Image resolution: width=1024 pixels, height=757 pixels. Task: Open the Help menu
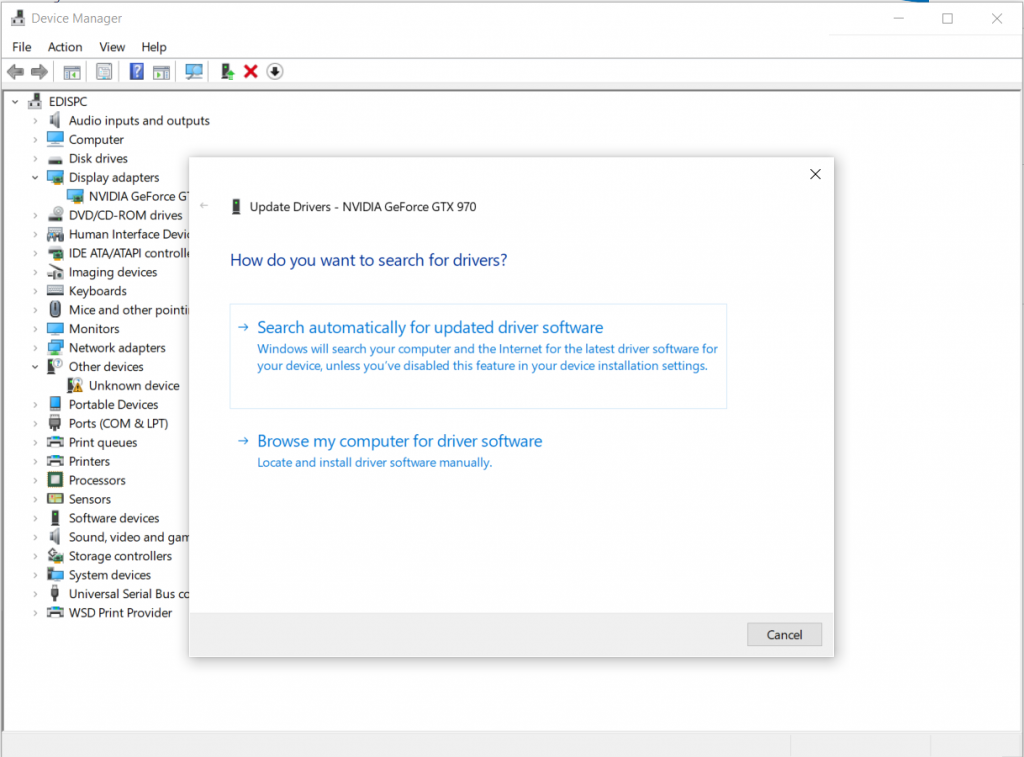click(154, 47)
